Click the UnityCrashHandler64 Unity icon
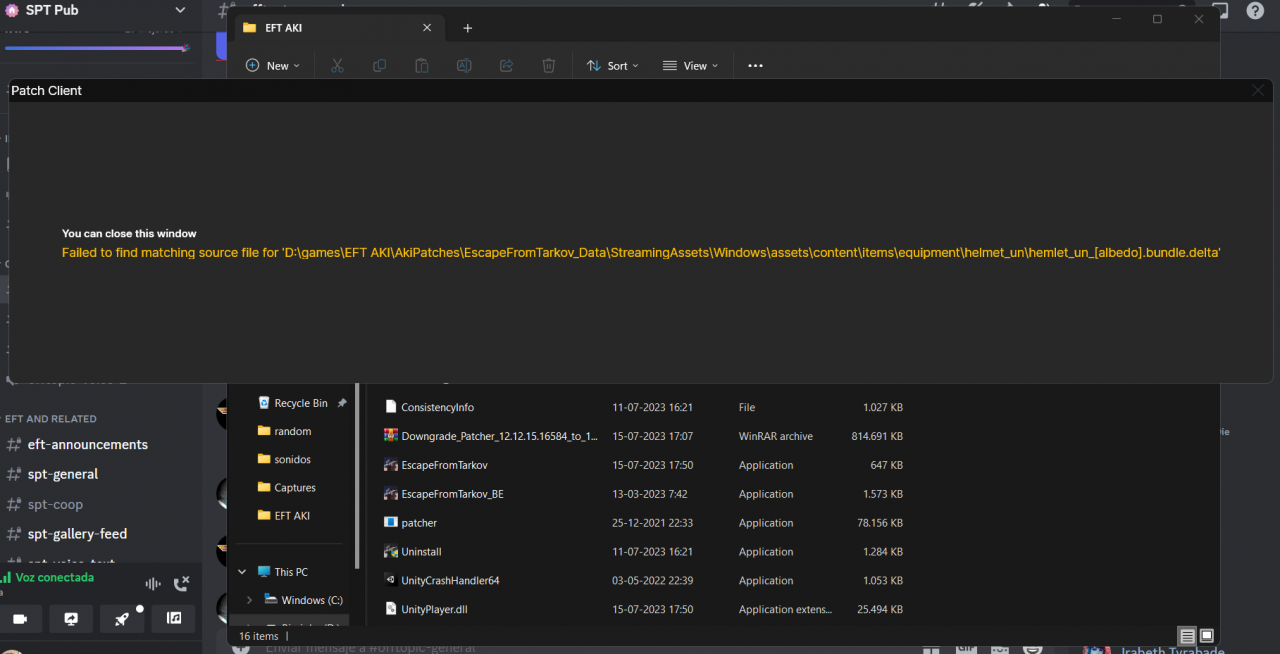This screenshot has width=1280, height=654. click(x=391, y=580)
